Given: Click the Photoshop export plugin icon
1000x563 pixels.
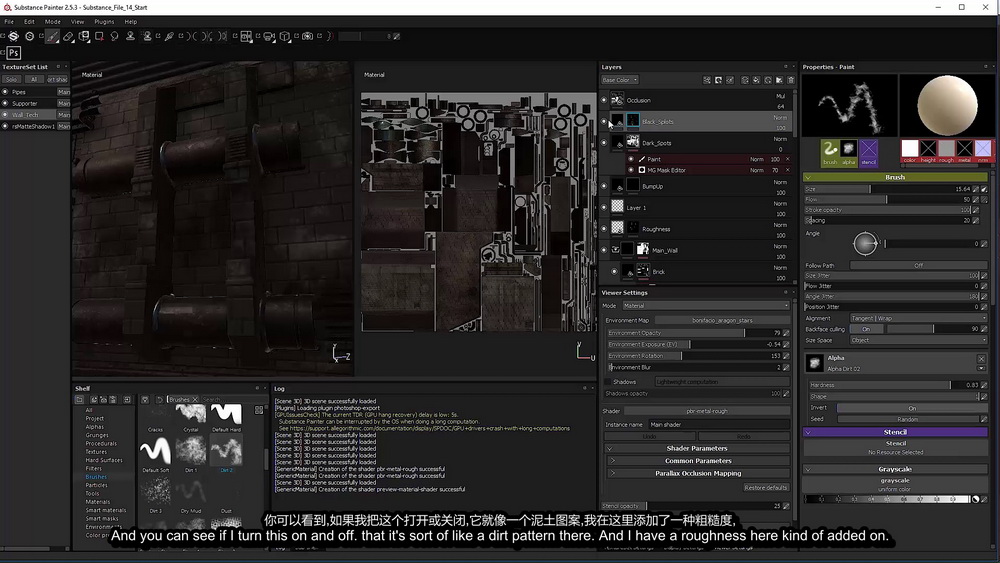Looking at the screenshot, I should coord(13,53).
